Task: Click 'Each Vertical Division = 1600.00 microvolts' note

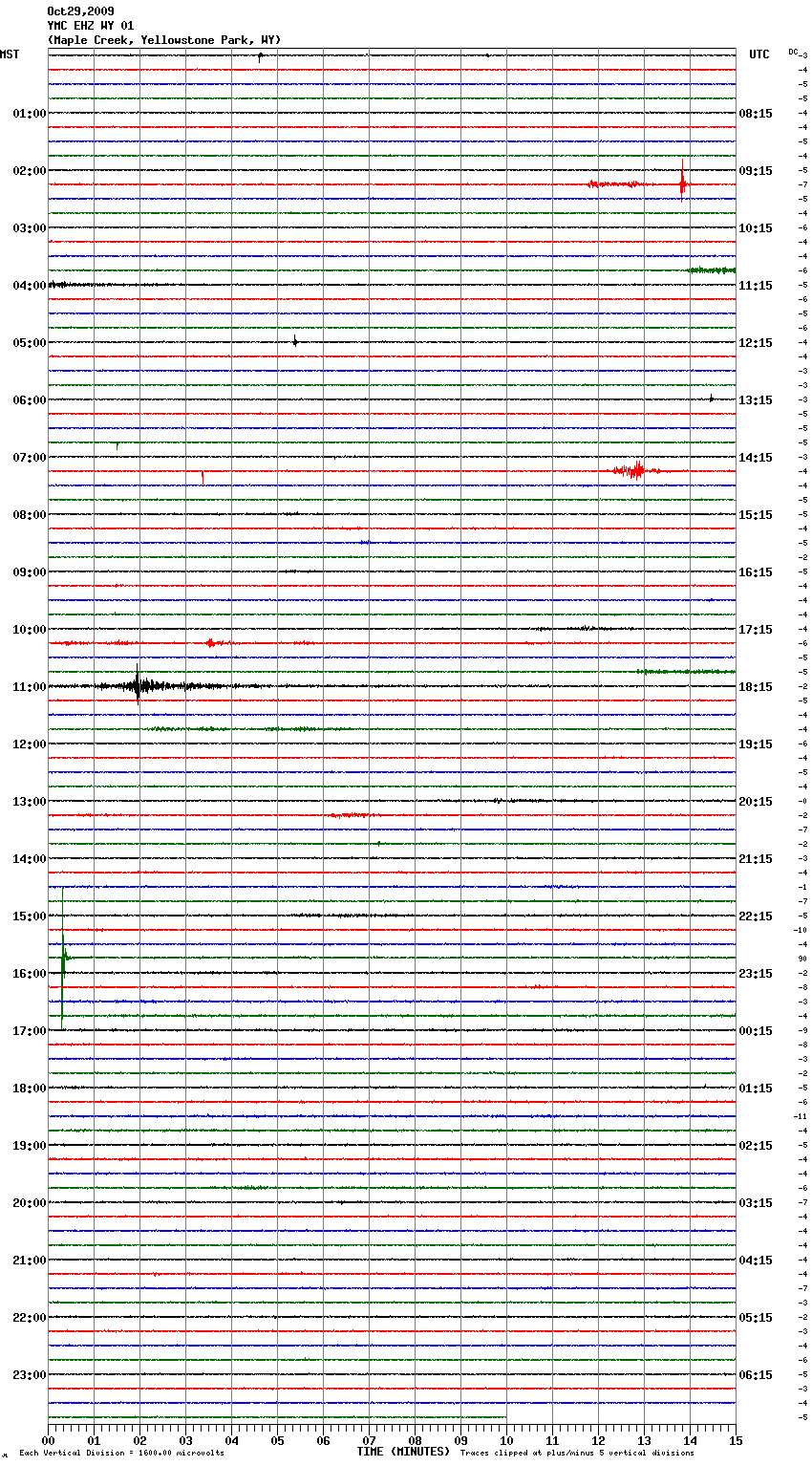Action: click(121, 1453)
